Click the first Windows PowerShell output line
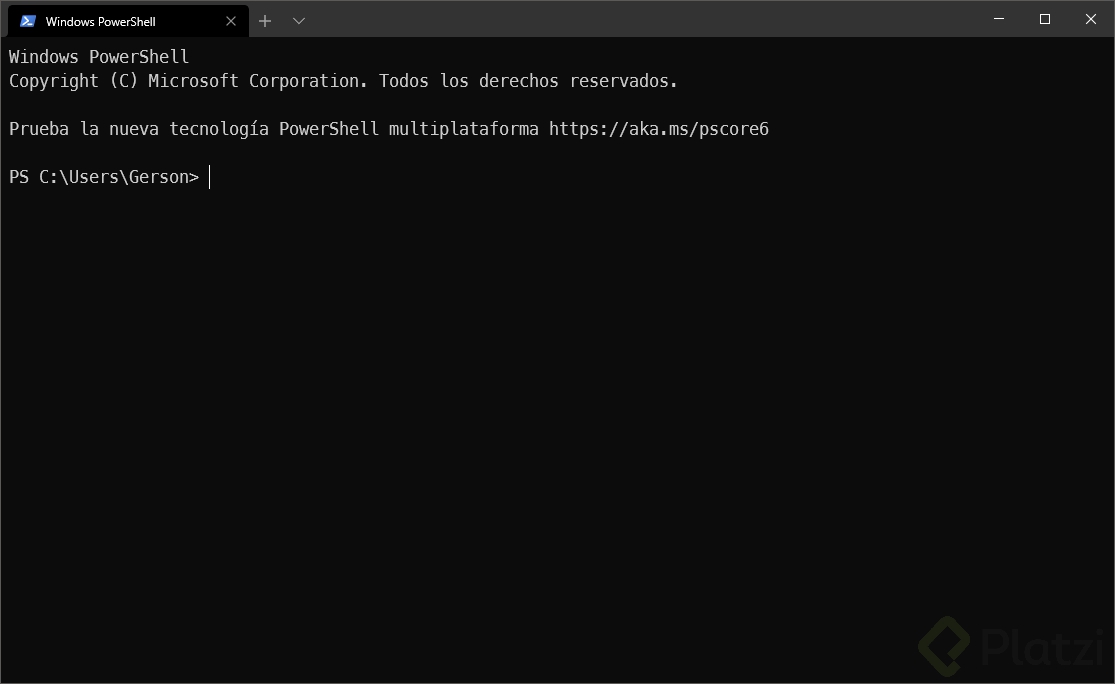The image size is (1115, 684). click(99, 57)
